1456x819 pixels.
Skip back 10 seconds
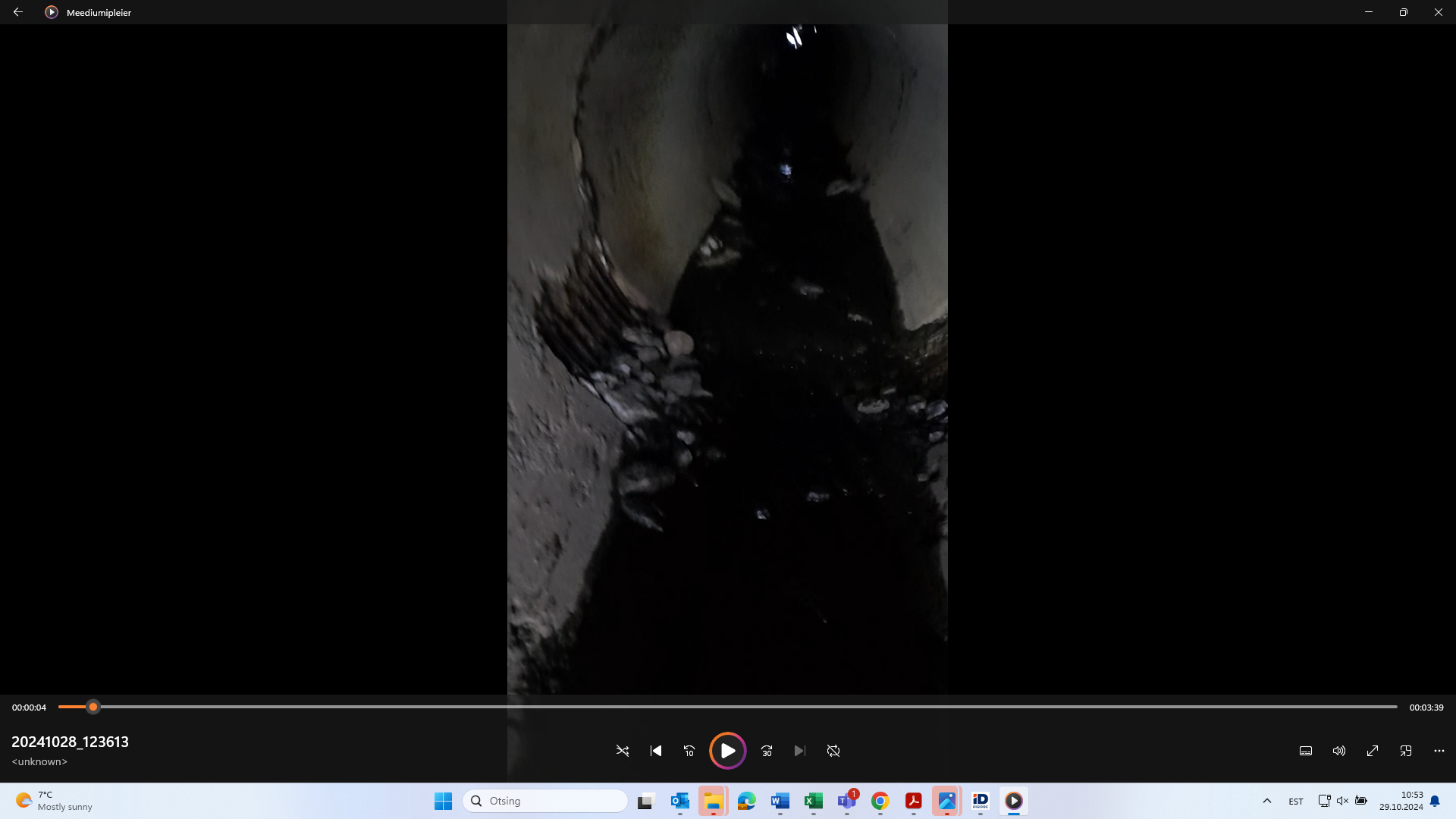(x=689, y=751)
